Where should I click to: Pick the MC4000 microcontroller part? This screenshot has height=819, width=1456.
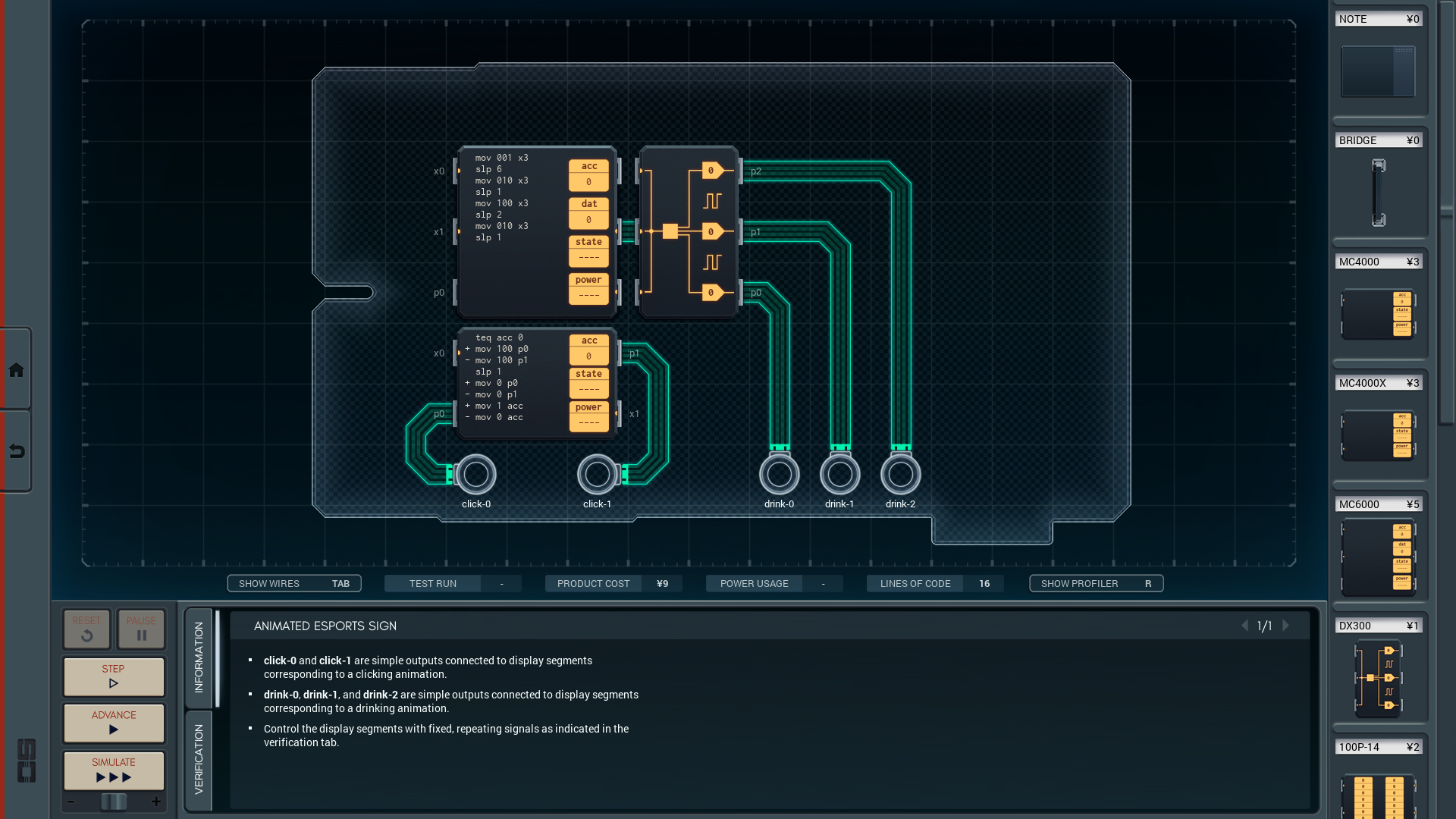click(x=1379, y=314)
